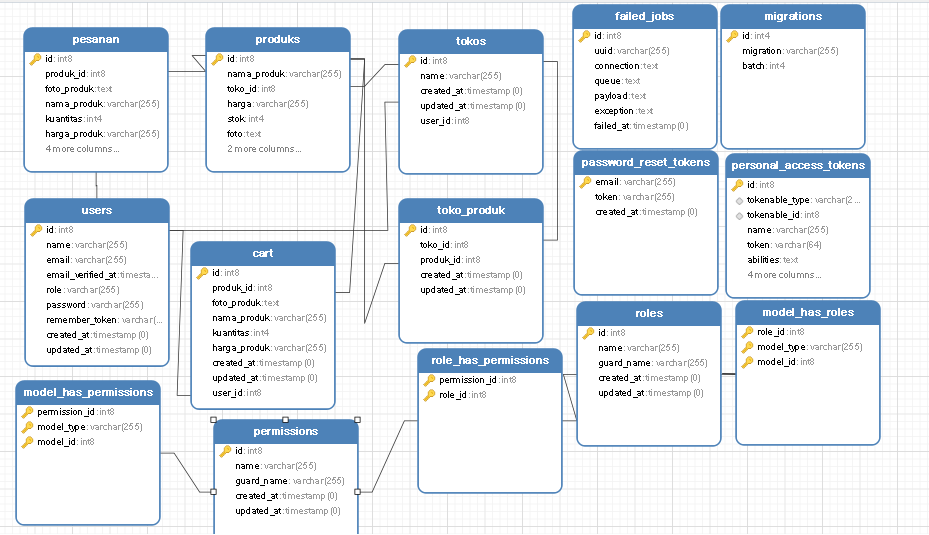Click primary key icon of failed_jobs id
The image size is (929, 535).
[x=584, y=36]
